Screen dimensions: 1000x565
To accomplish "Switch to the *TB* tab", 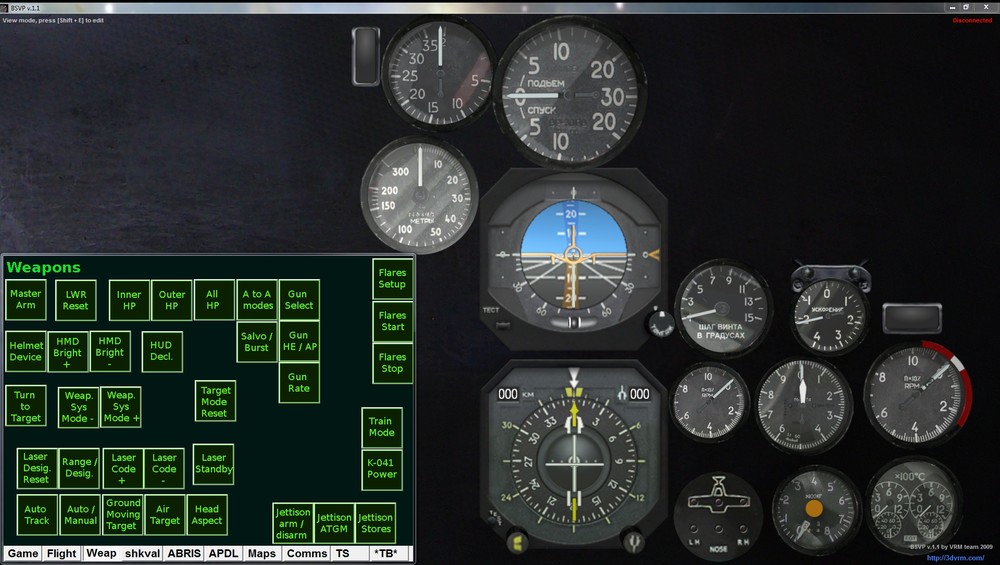I will point(386,554).
